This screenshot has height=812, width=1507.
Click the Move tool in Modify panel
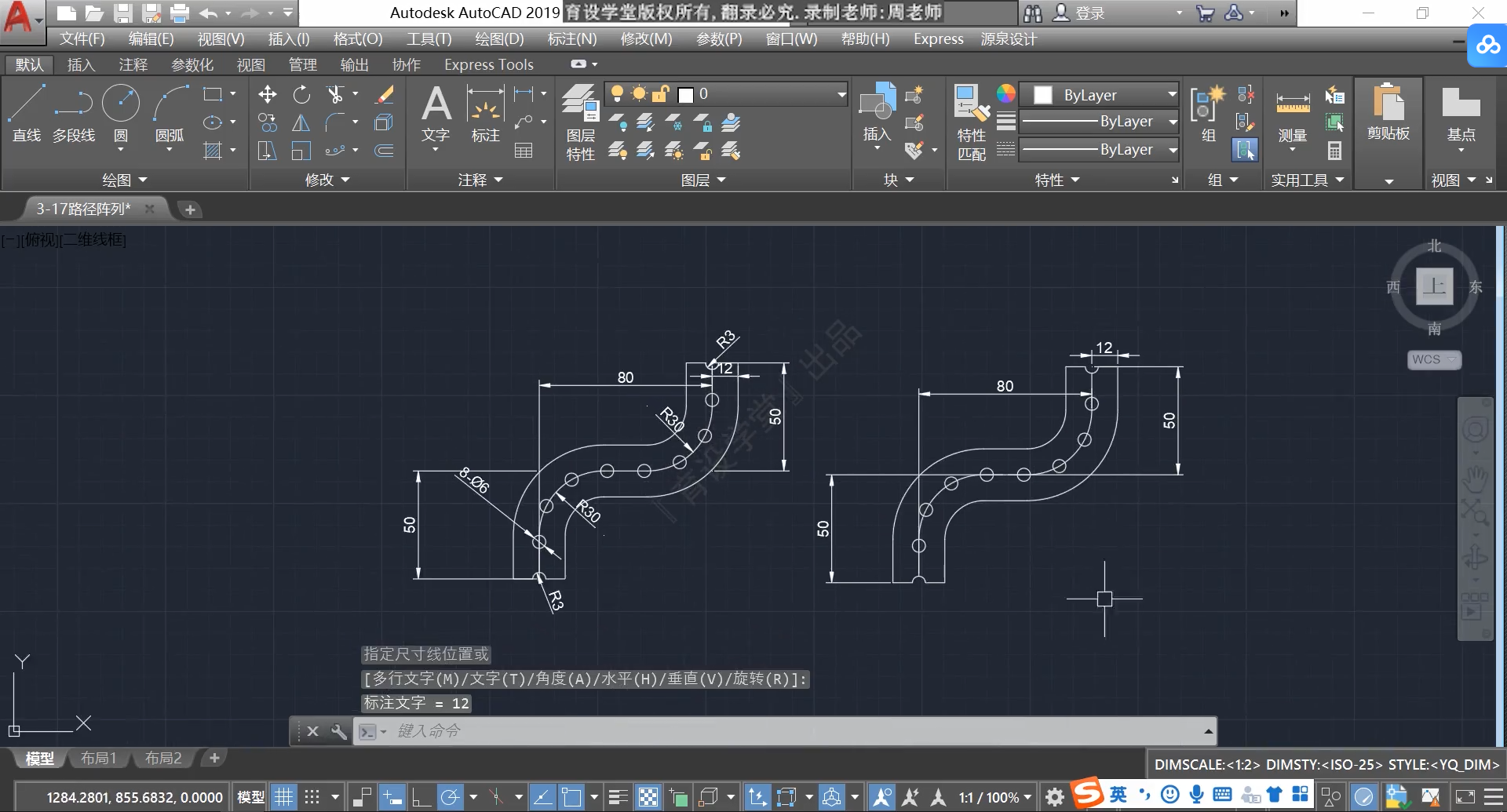point(268,95)
